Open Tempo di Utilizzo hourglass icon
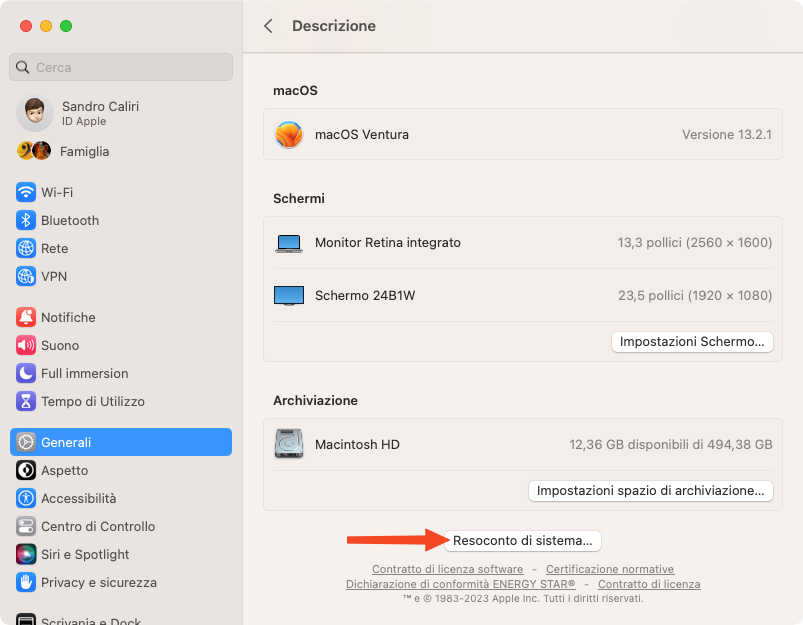Image resolution: width=803 pixels, height=625 pixels. coord(26,402)
